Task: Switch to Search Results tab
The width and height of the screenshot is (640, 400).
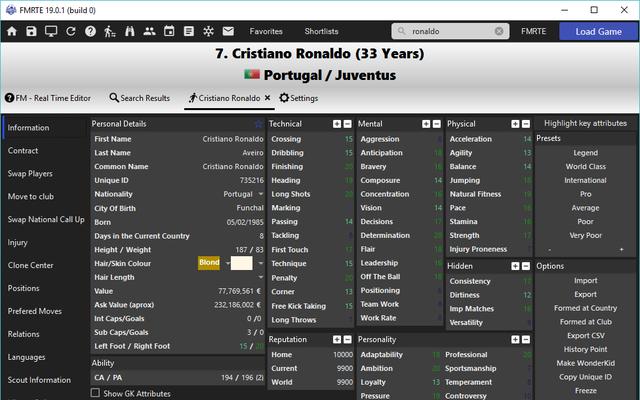Action: 140,98
